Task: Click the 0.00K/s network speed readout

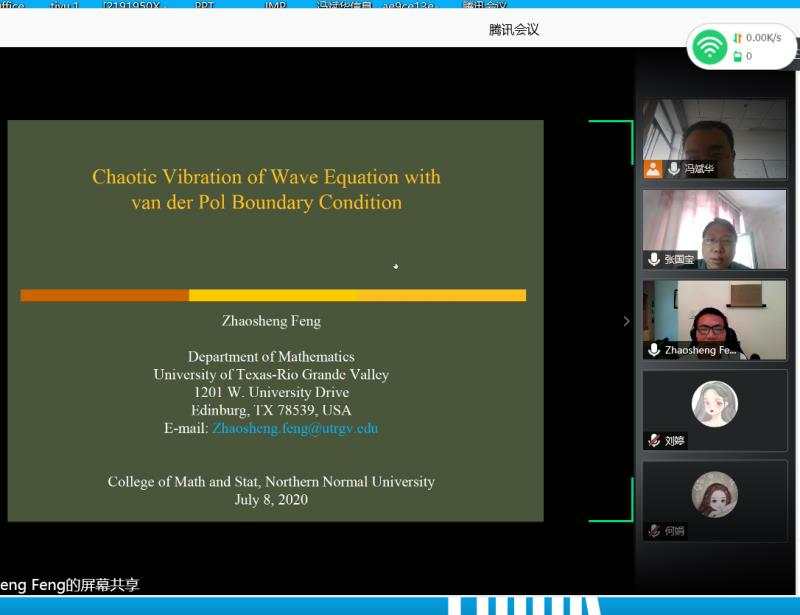Action: 762,38
